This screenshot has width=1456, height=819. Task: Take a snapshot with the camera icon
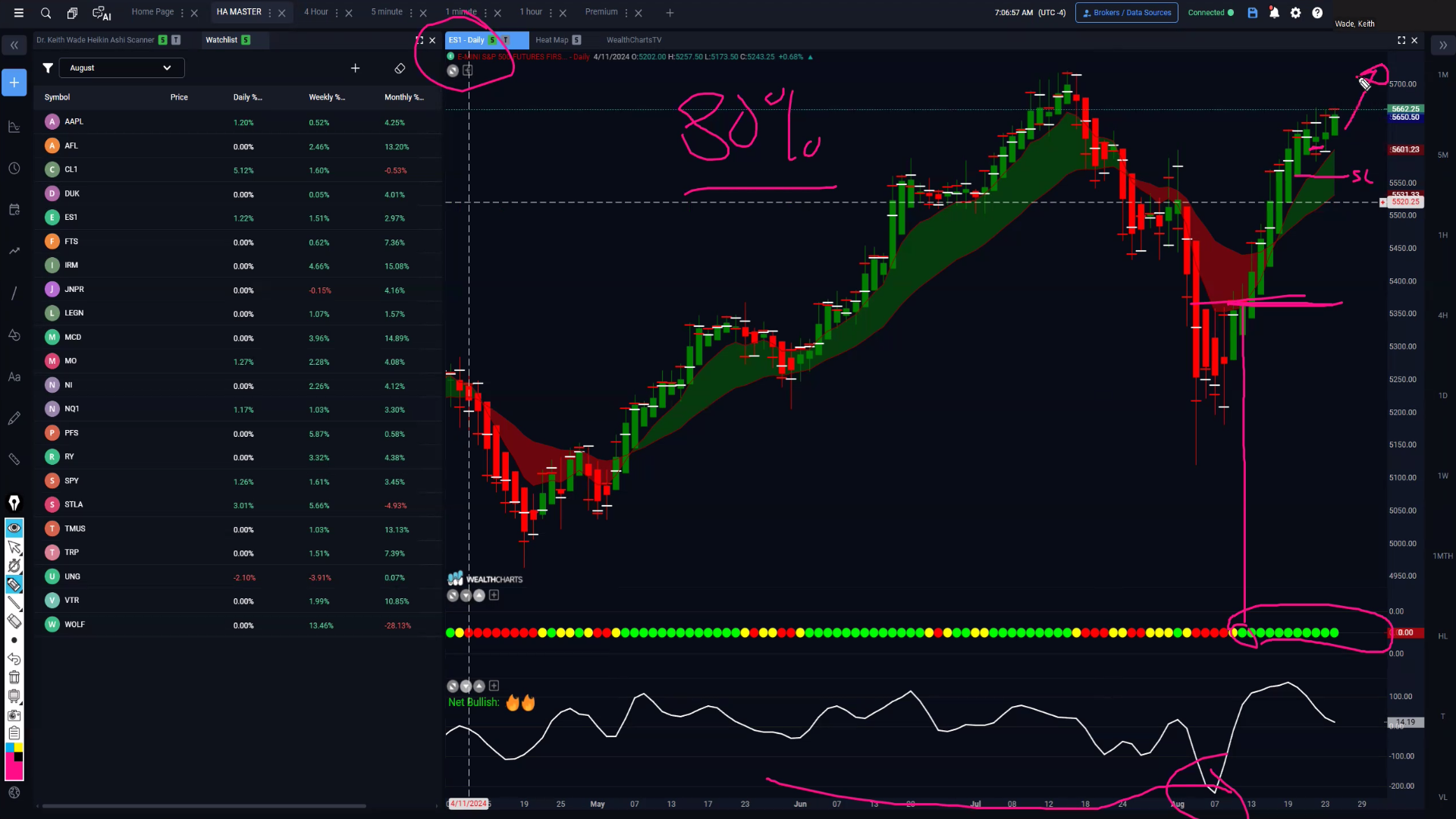[14, 715]
